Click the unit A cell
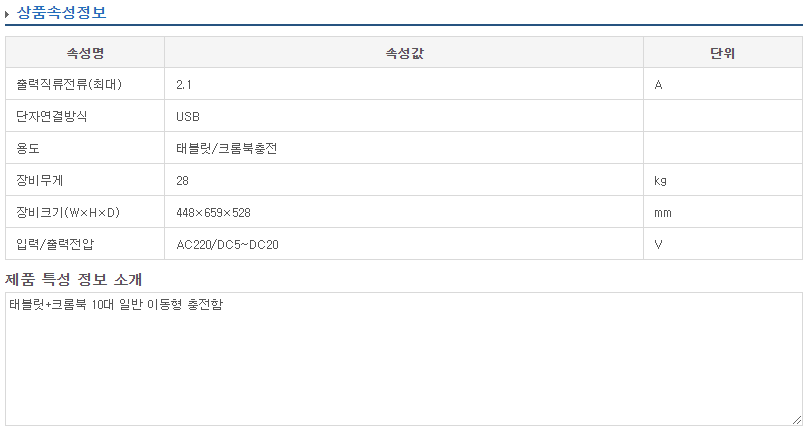Screen dimensions: 810x435 (723, 84)
